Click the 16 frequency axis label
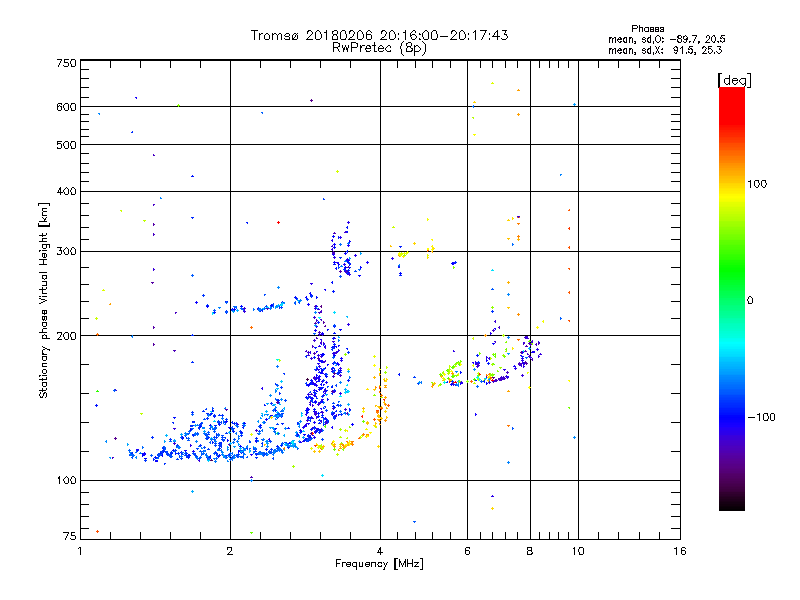Screen dimensions: 800x600 coord(680,551)
